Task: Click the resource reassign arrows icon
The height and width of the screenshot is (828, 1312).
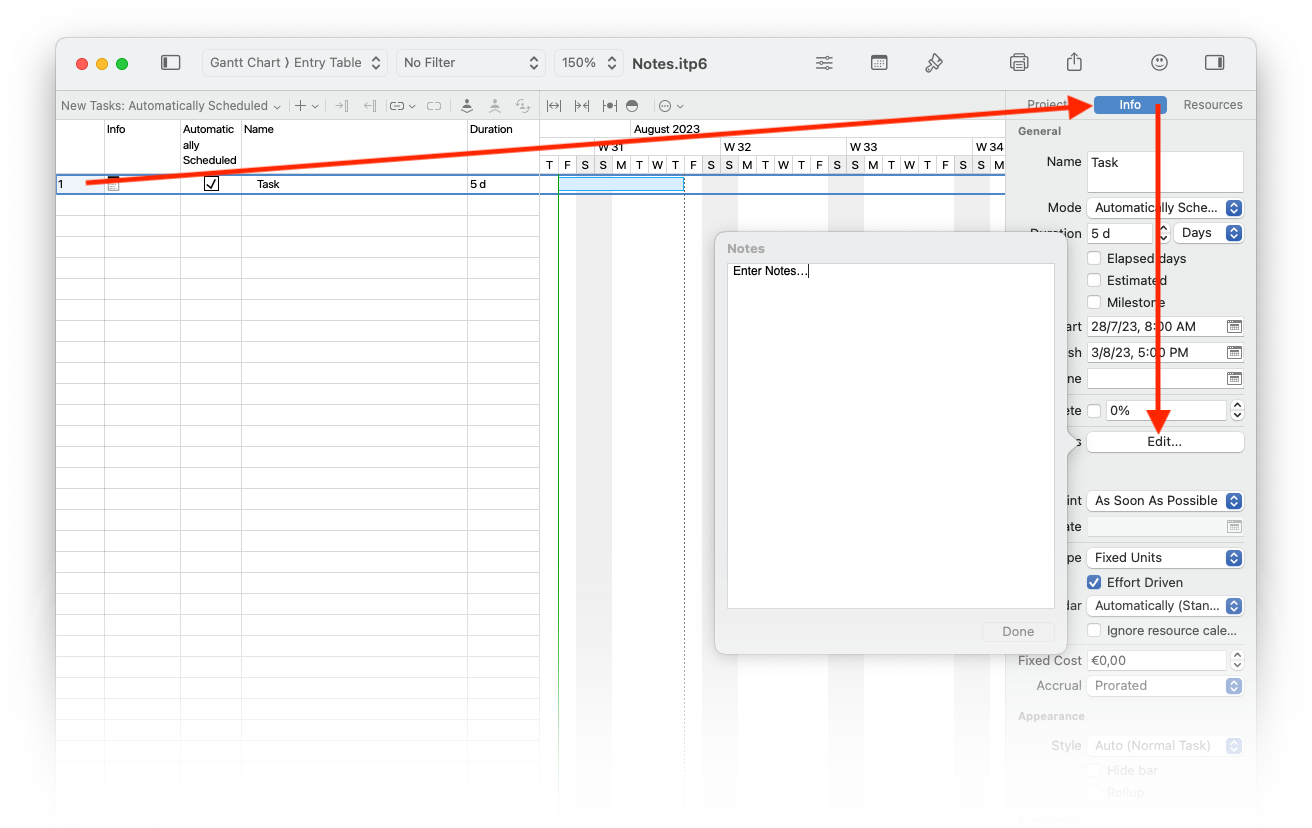Action: 522,105
